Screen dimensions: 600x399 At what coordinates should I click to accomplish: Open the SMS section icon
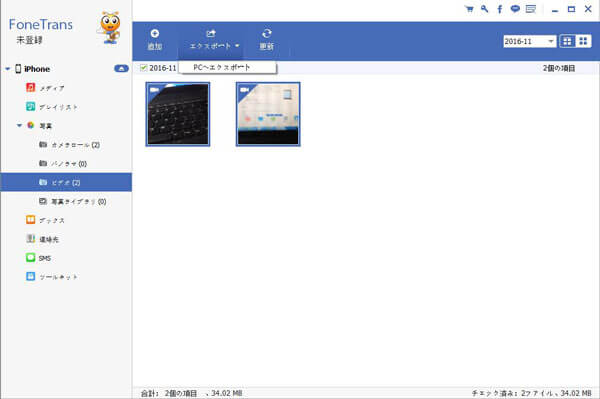click(x=31, y=257)
